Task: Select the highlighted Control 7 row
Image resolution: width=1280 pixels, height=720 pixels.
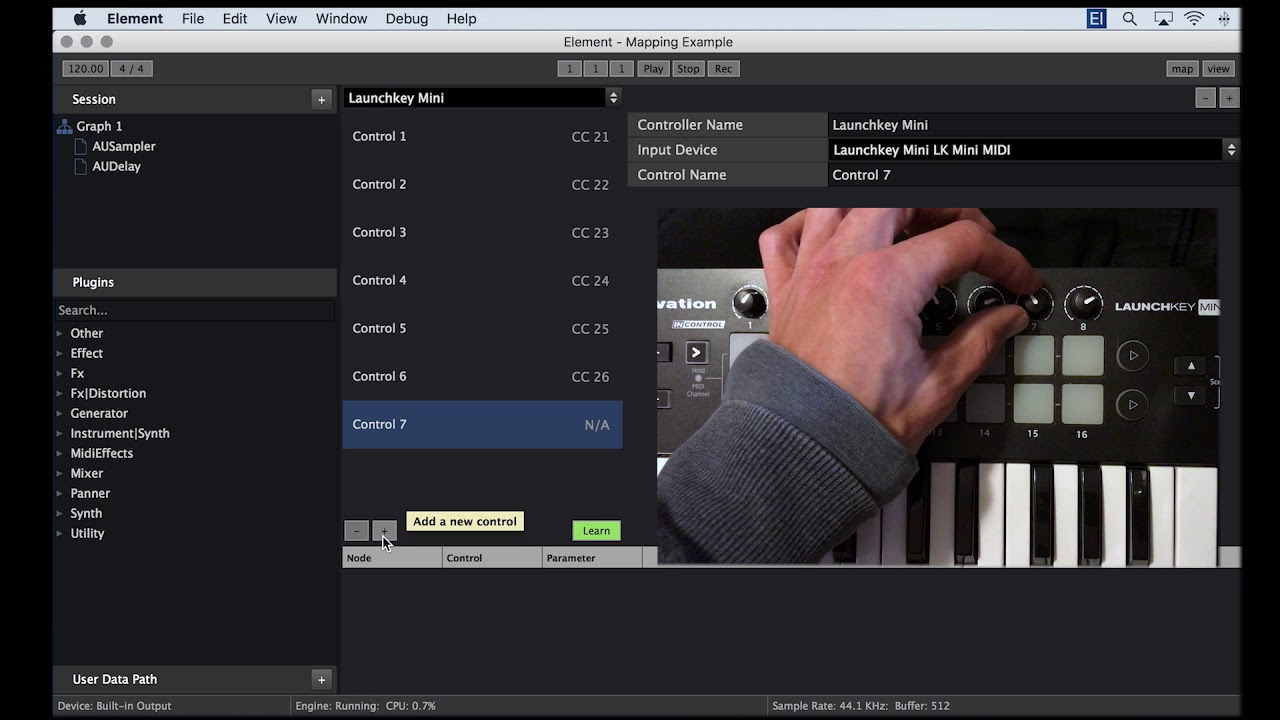Action: coord(482,425)
